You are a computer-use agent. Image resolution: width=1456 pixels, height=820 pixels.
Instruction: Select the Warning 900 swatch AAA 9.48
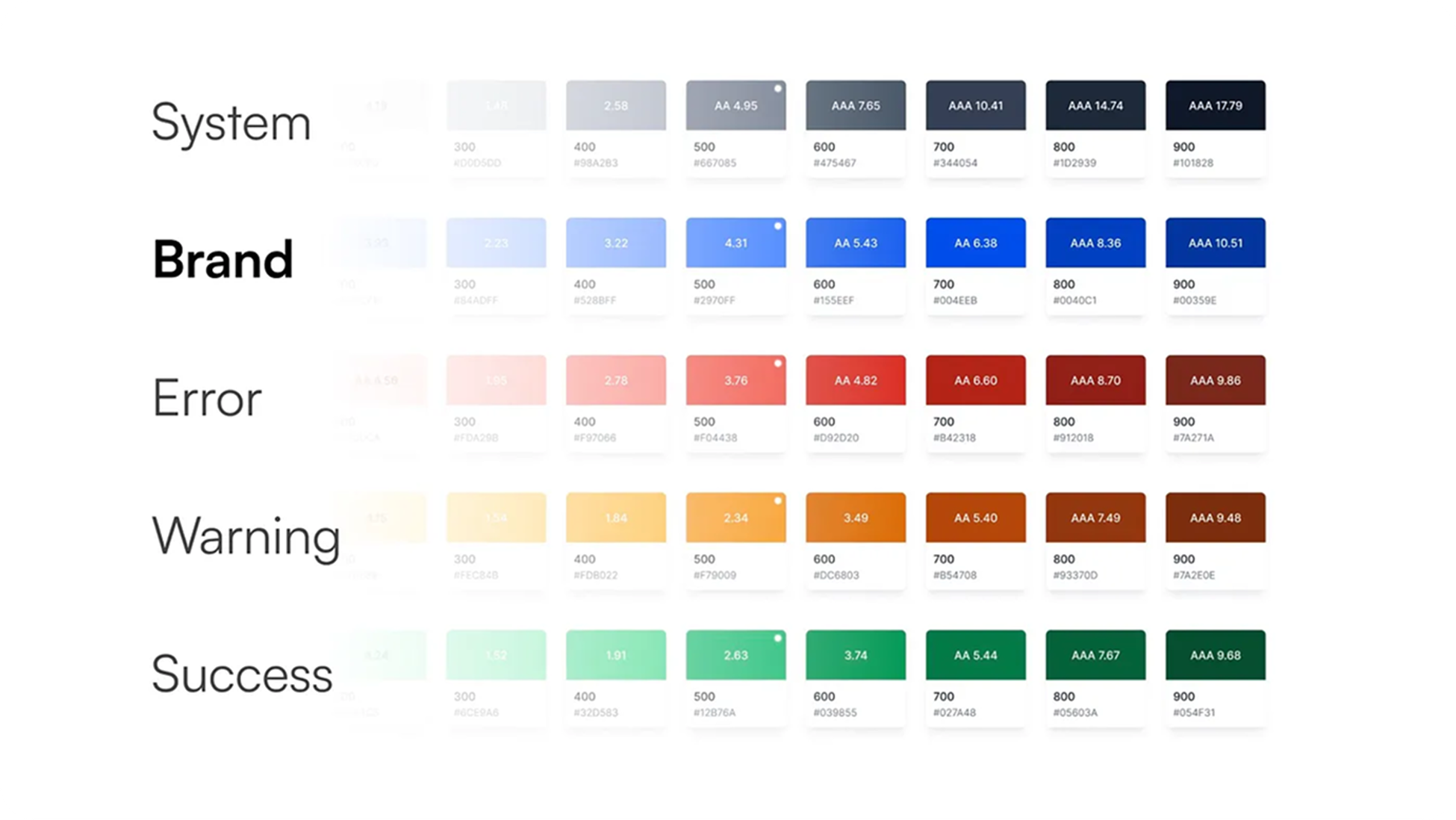[x=1215, y=518]
